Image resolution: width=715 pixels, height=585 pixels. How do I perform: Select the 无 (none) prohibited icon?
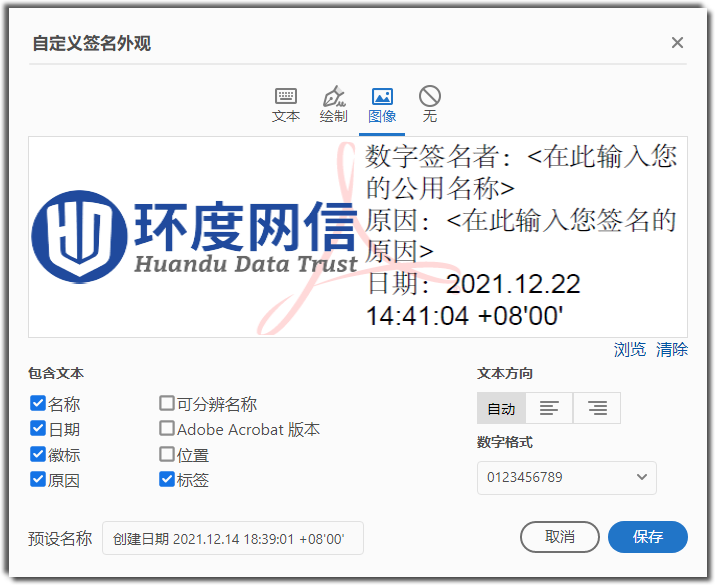(430, 104)
